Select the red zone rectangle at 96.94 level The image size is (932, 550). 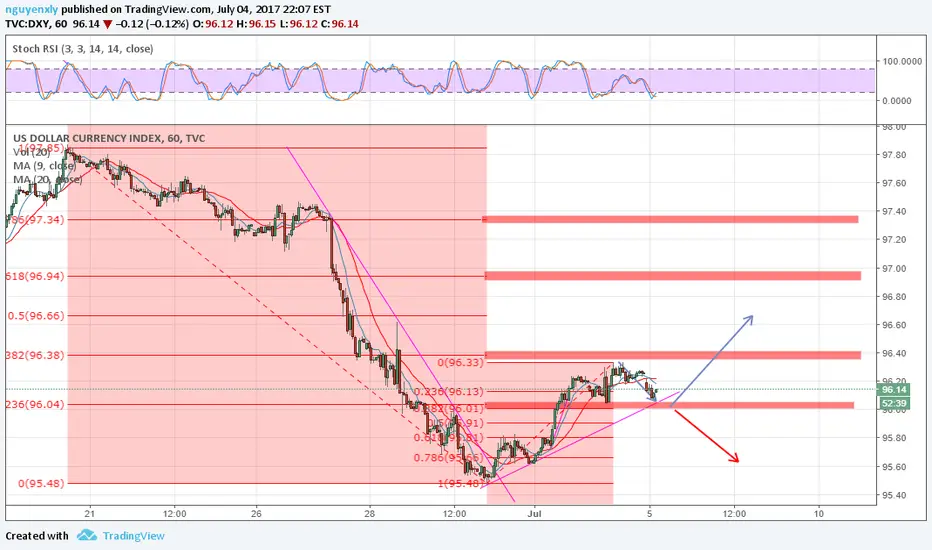tap(673, 276)
